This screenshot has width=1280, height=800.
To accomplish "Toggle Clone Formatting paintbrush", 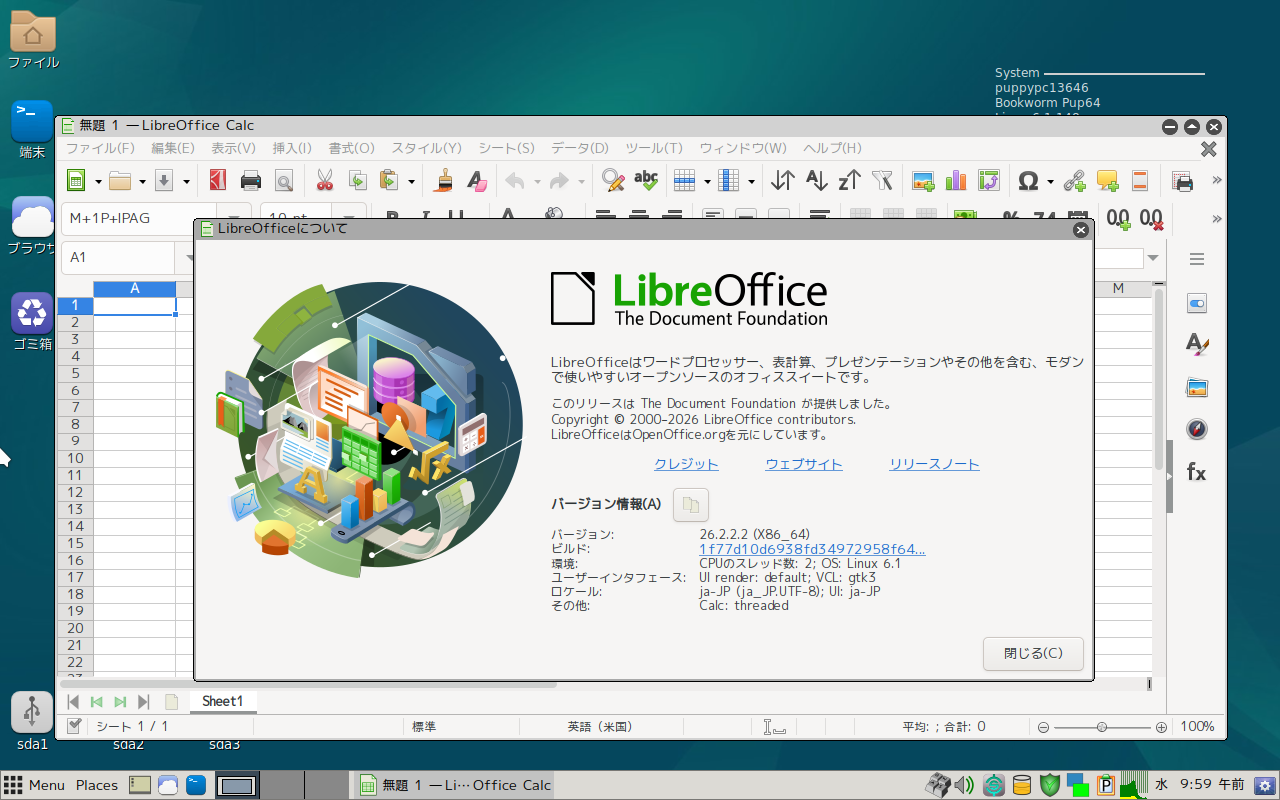I will click(x=444, y=181).
